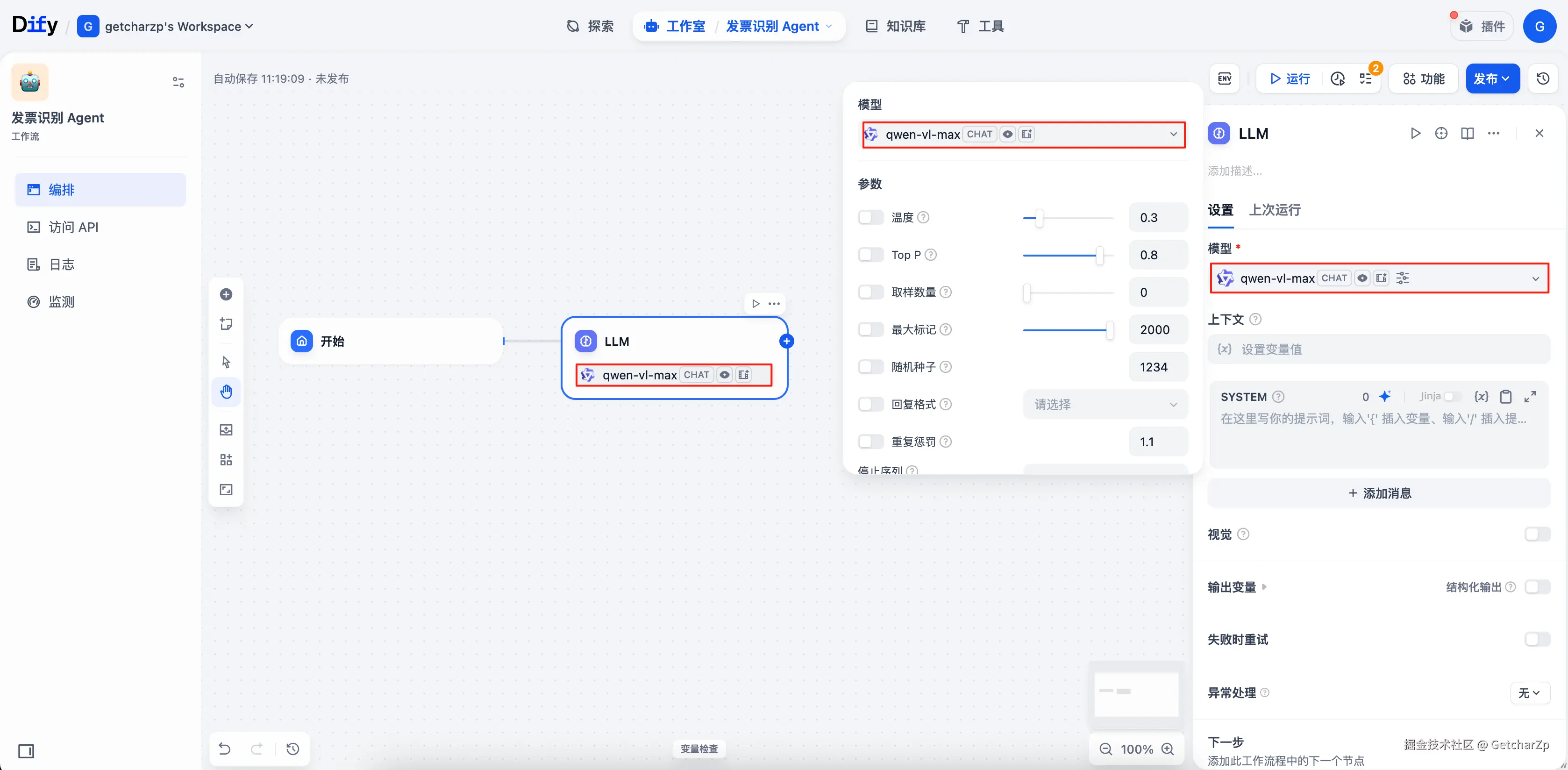Expand the 发布 publish dropdown
This screenshot has width=1568, height=770.
tap(1492, 78)
